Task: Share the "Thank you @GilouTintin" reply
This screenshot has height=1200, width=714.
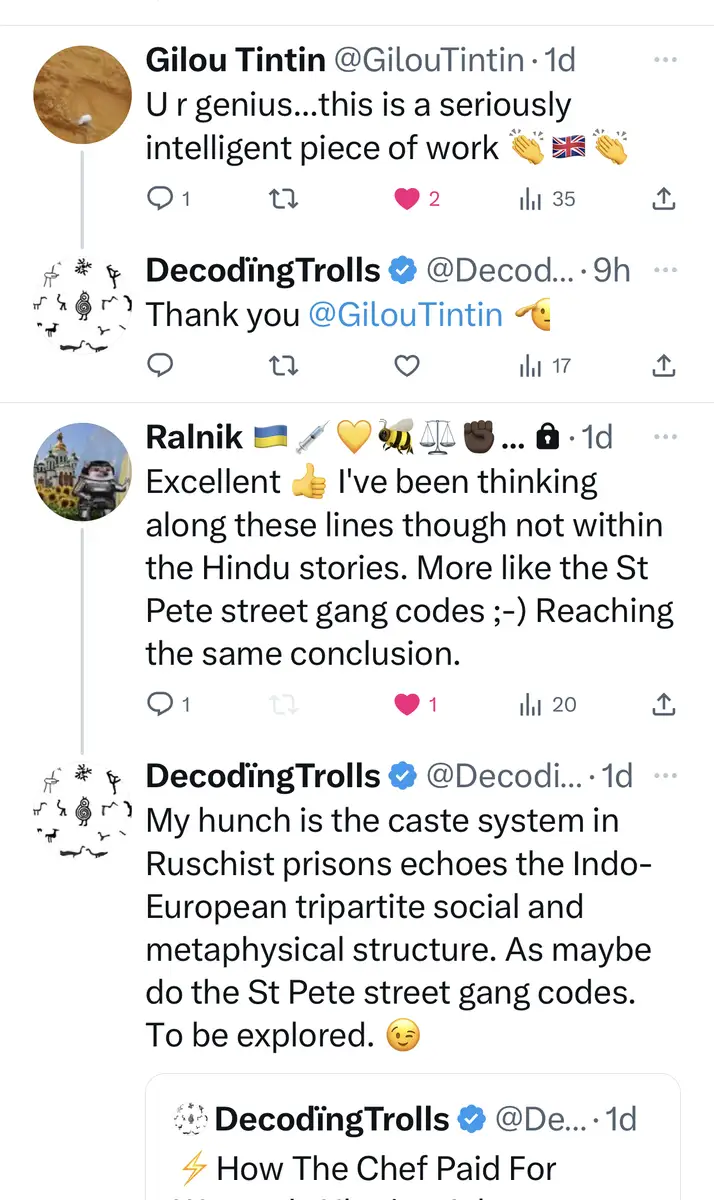Action: pyautogui.click(x=662, y=366)
